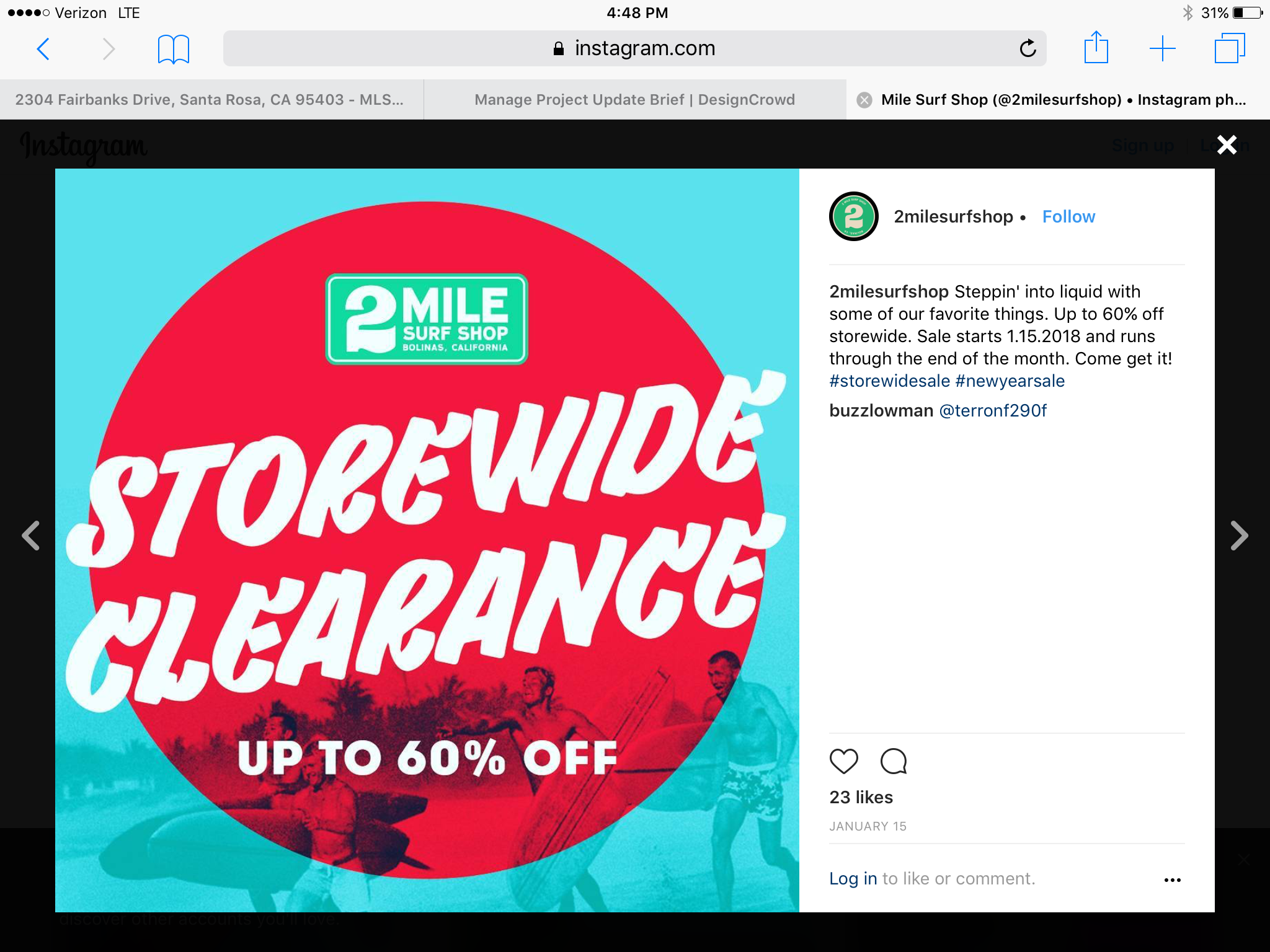Tap the Safari back arrow
The image size is (1270, 952).
tap(43, 49)
